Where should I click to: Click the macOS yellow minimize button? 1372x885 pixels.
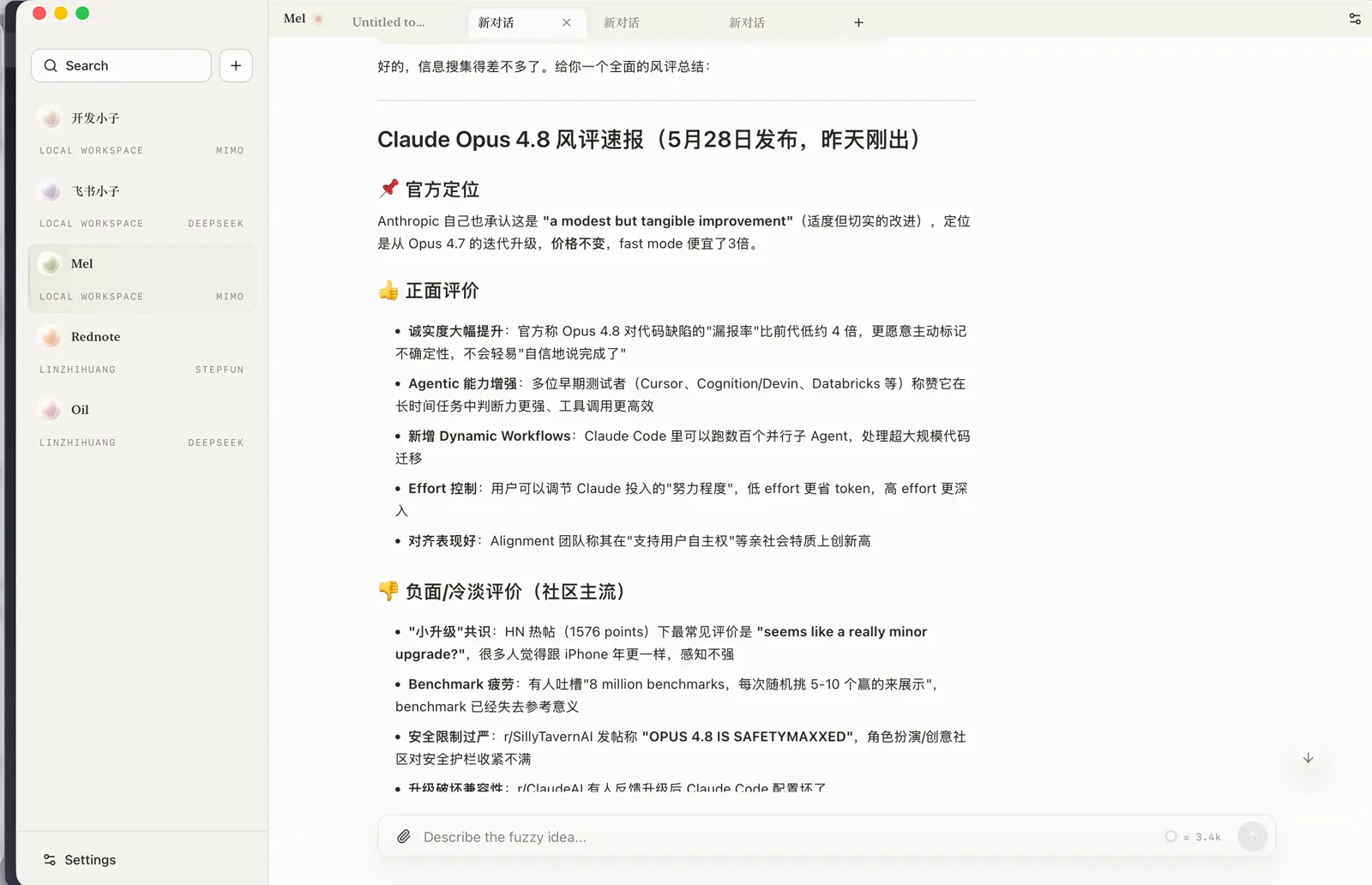click(x=61, y=13)
